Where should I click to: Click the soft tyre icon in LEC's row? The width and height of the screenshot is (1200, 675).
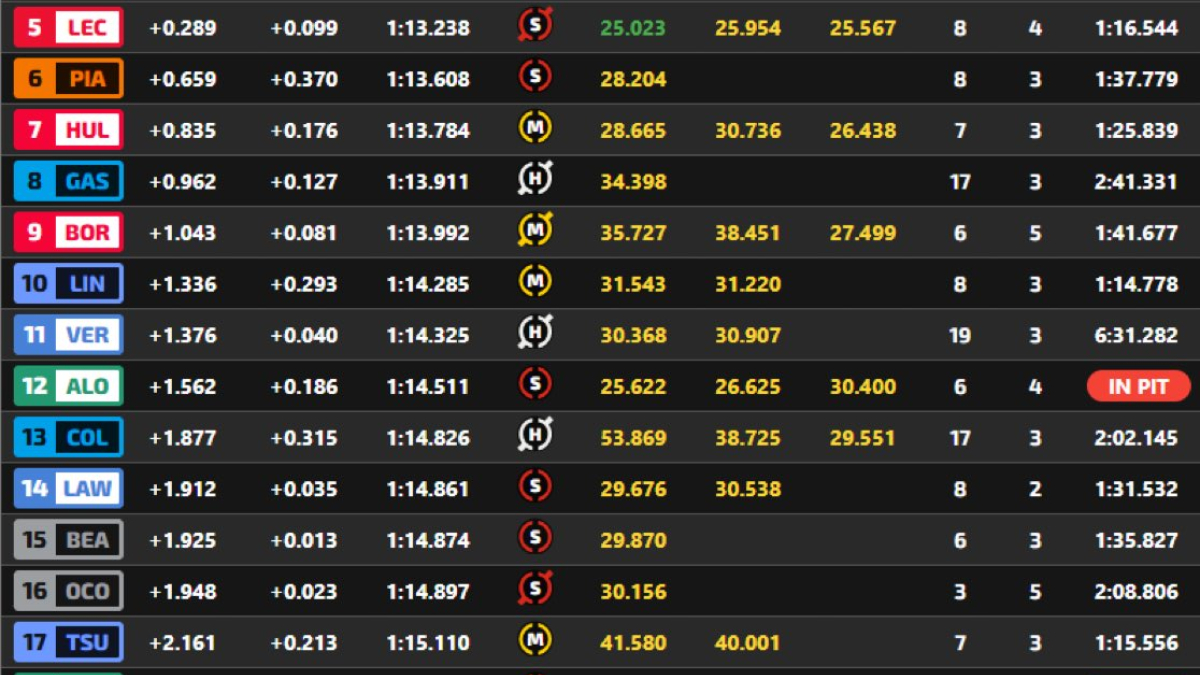point(535,25)
